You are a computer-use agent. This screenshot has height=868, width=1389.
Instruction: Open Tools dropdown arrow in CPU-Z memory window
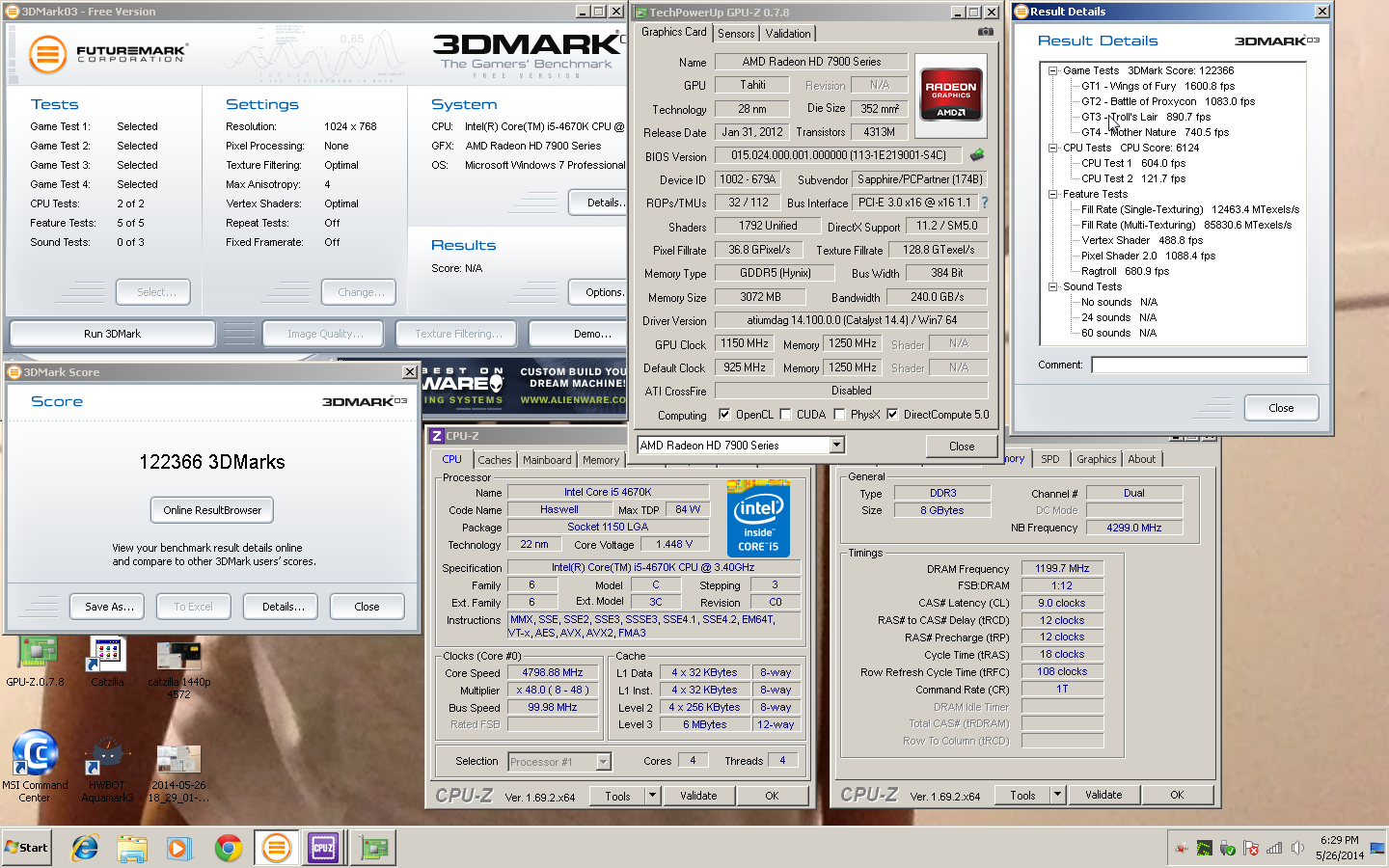coord(1057,795)
